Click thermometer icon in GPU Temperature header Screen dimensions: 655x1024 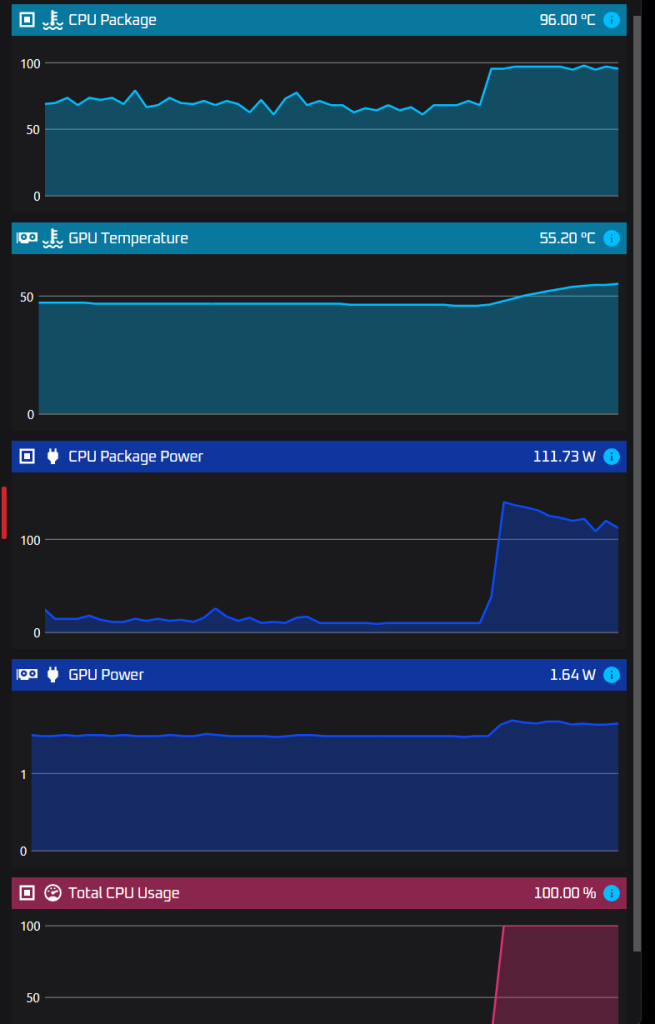(x=52, y=238)
